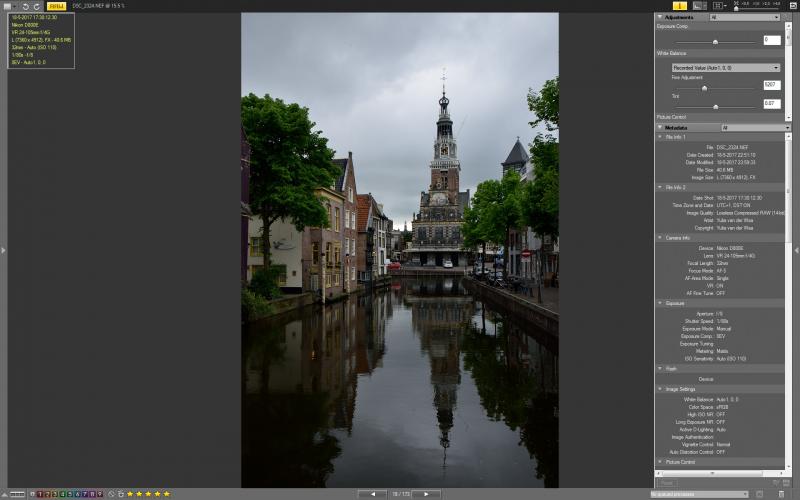The image size is (800, 500).
Task: Apply color label 2
Action: pos(47,494)
